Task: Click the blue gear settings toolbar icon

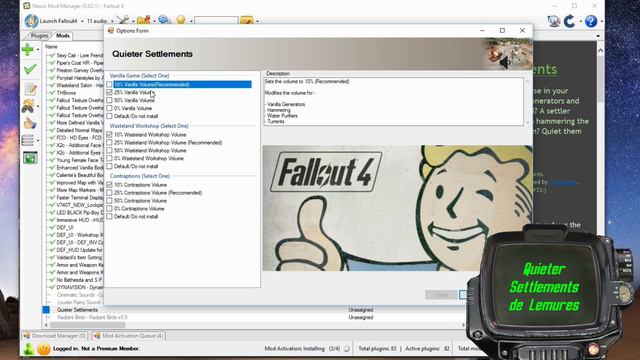Action: tap(164, 20)
